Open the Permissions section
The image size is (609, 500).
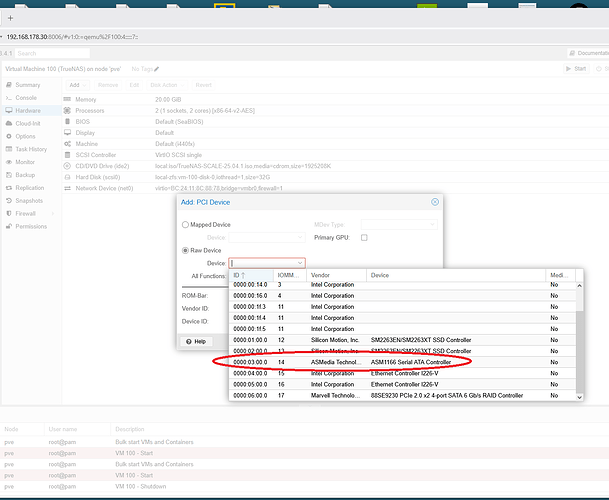click(x=30, y=226)
